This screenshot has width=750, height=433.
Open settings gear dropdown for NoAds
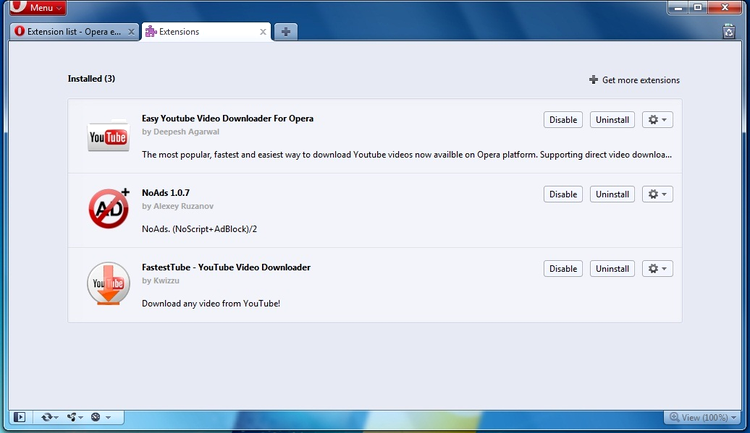click(657, 194)
